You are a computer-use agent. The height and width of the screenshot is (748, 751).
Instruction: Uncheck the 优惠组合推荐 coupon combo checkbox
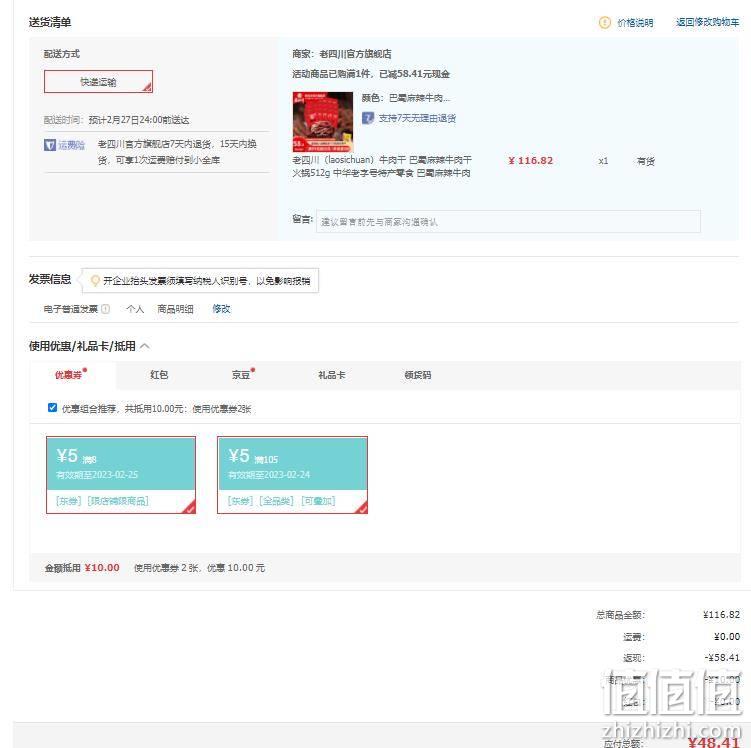[52, 408]
